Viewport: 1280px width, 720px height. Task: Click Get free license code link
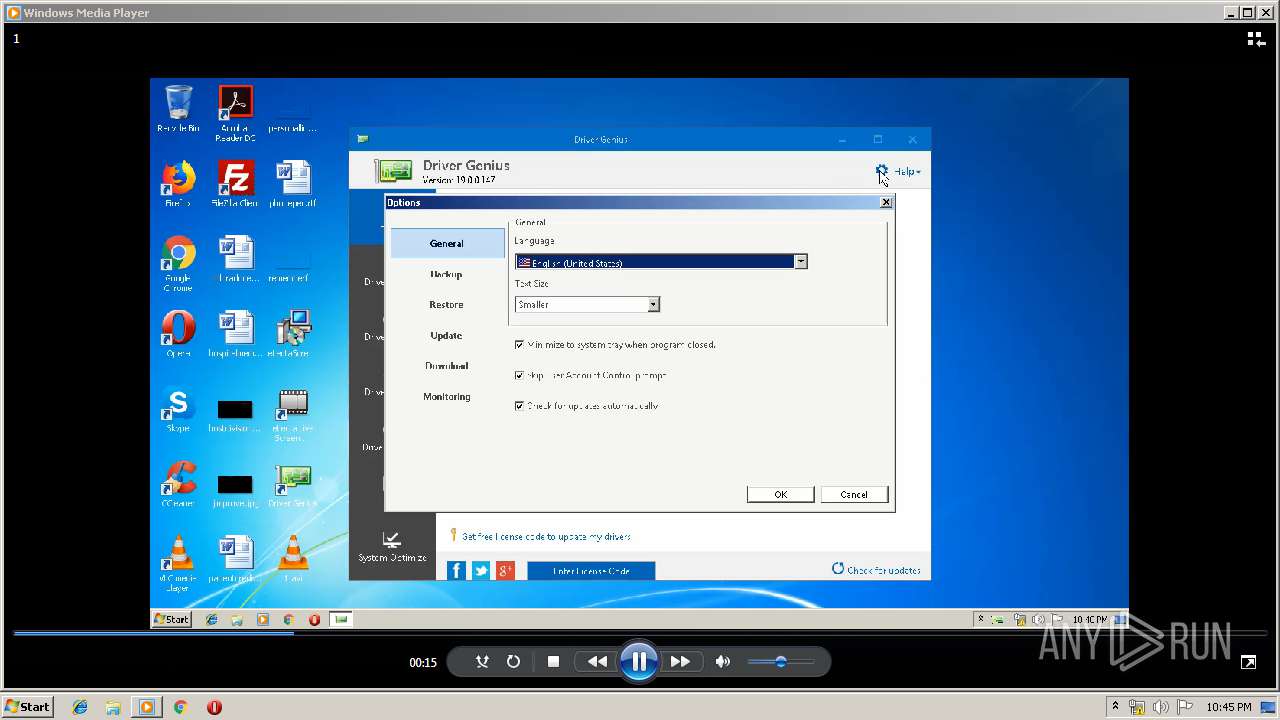(x=546, y=537)
